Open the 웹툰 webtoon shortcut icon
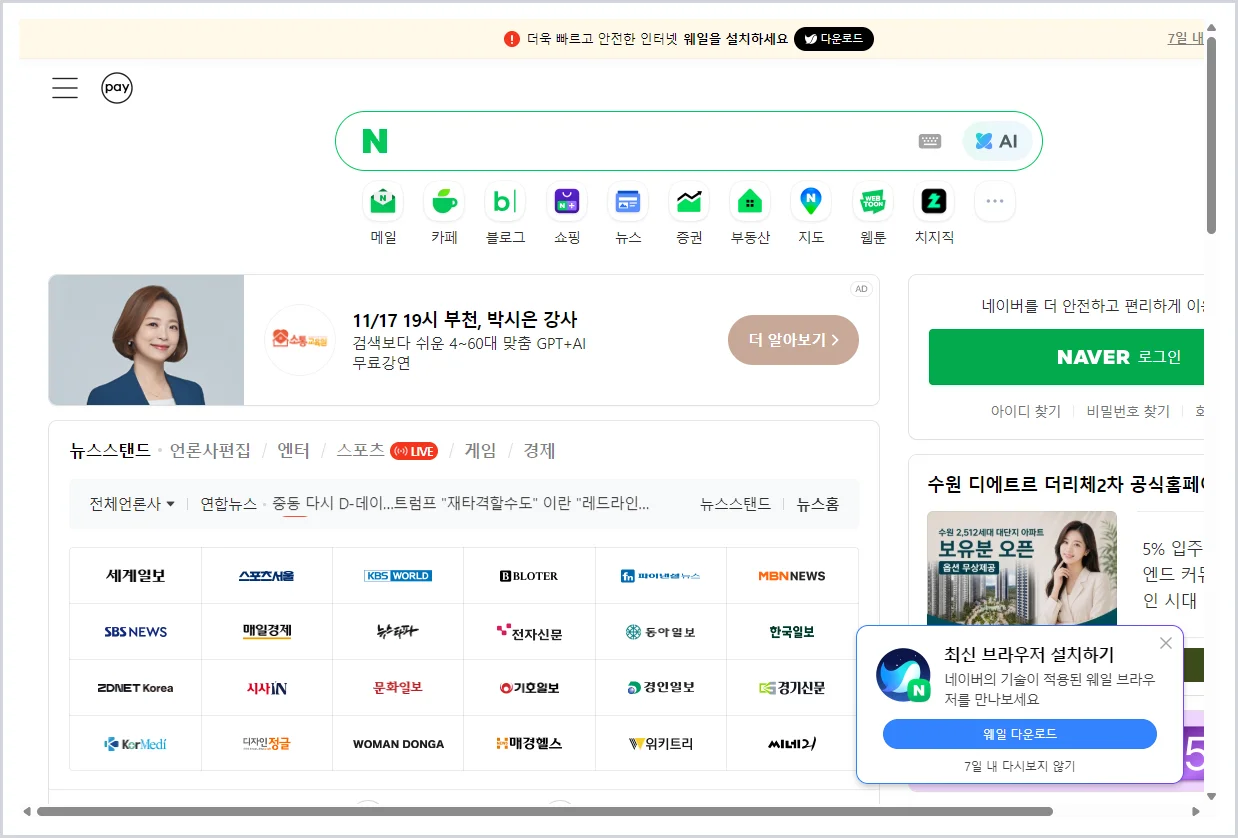 (x=873, y=202)
